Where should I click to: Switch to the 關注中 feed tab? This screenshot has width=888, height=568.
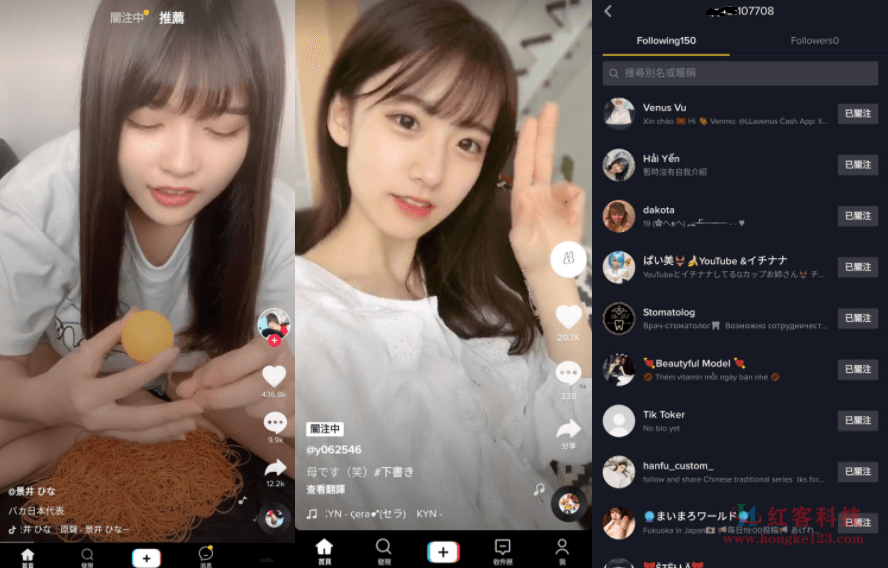click(127, 18)
